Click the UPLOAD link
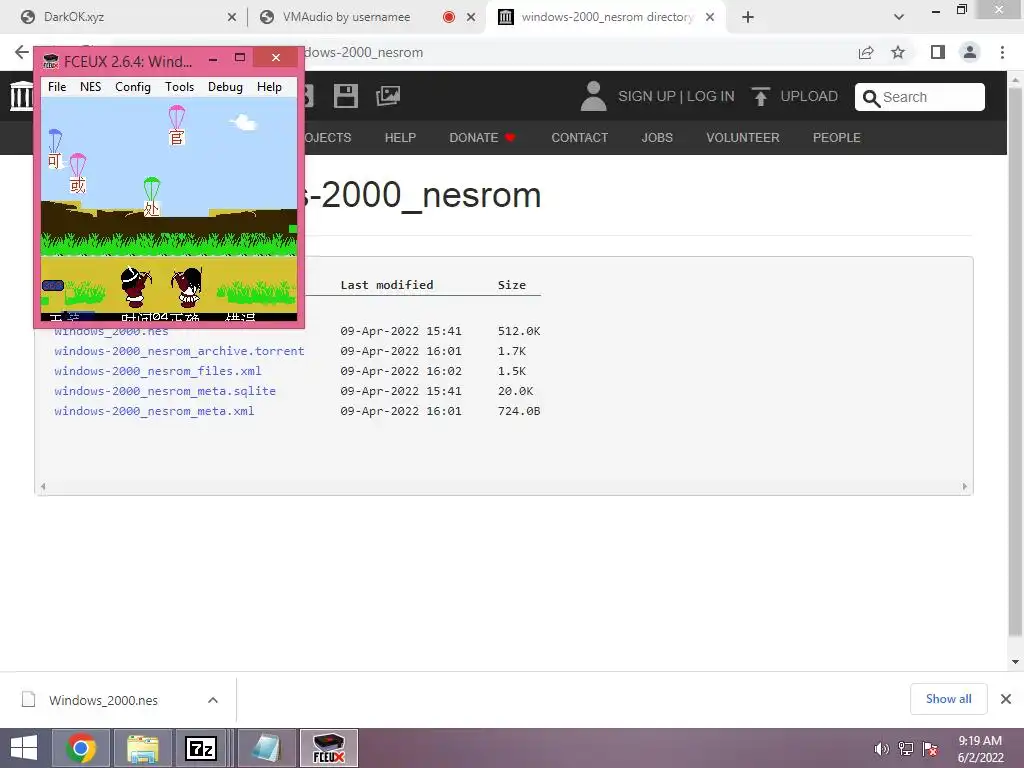1024x768 pixels. pos(808,97)
